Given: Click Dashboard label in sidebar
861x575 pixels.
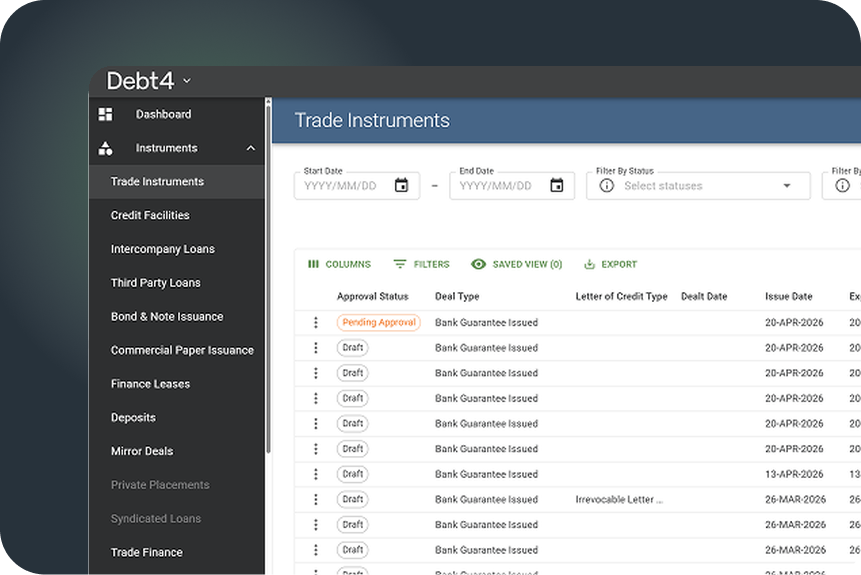Looking at the screenshot, I should click(164, 114).
